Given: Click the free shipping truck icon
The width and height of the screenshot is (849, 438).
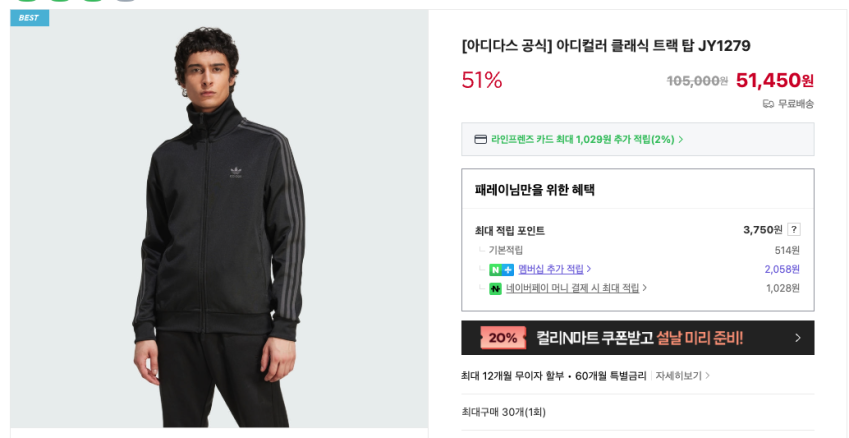Looking at the screenshot, I should (x=768, y=104).
